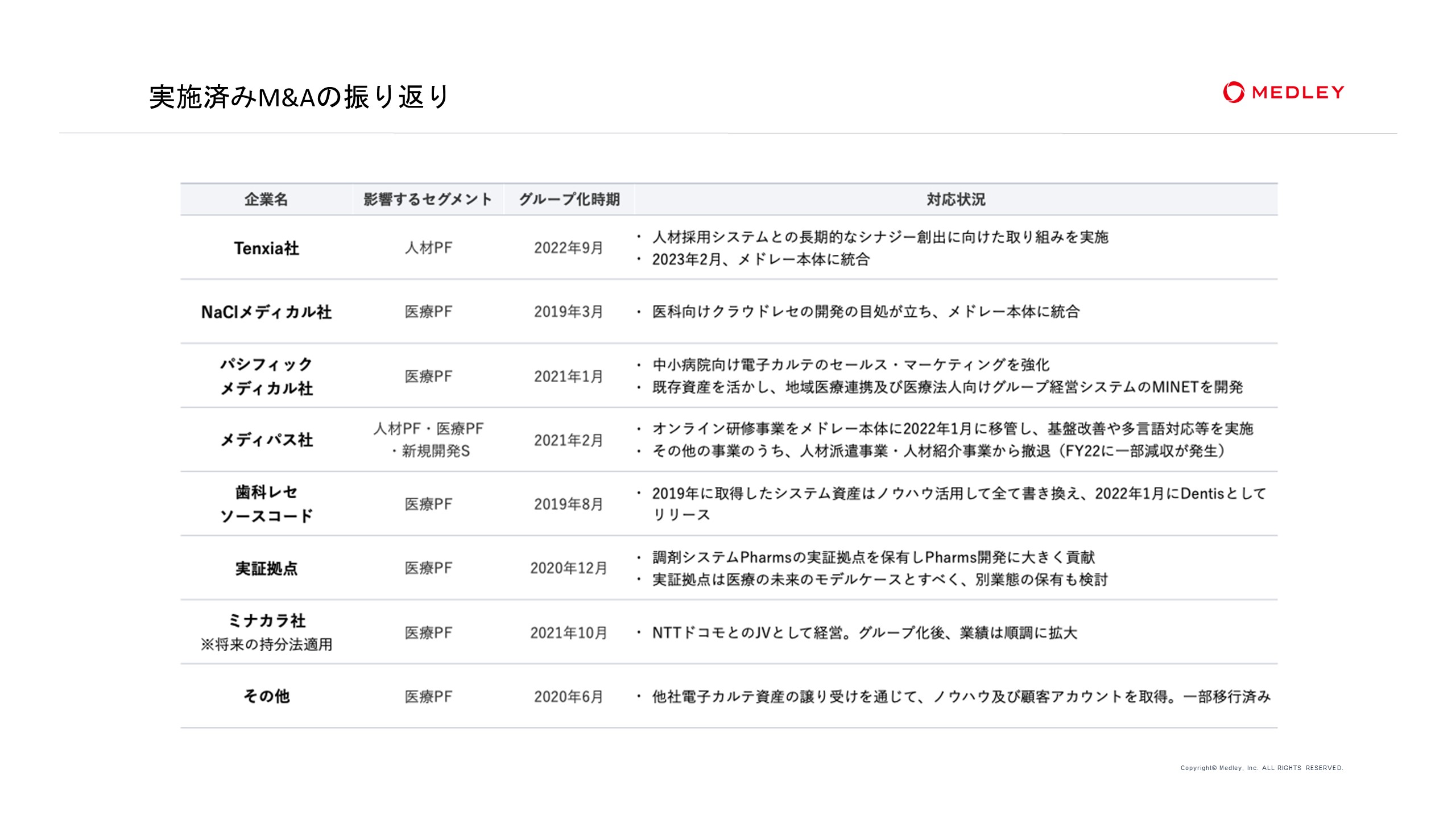Click the date 2020年12月
Image resolution: width=1456 pixels, height=819 pixels.
(569, 568)
